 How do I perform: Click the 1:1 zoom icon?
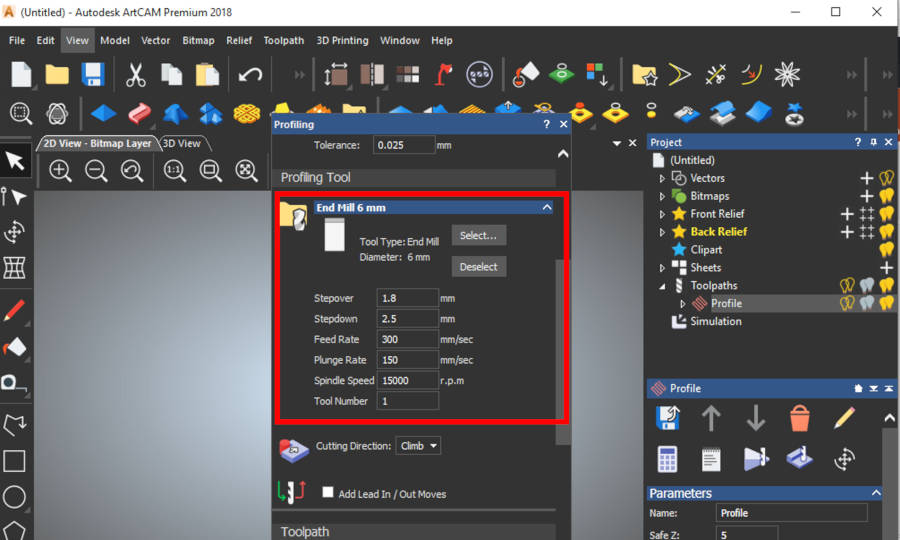[174, 171]
